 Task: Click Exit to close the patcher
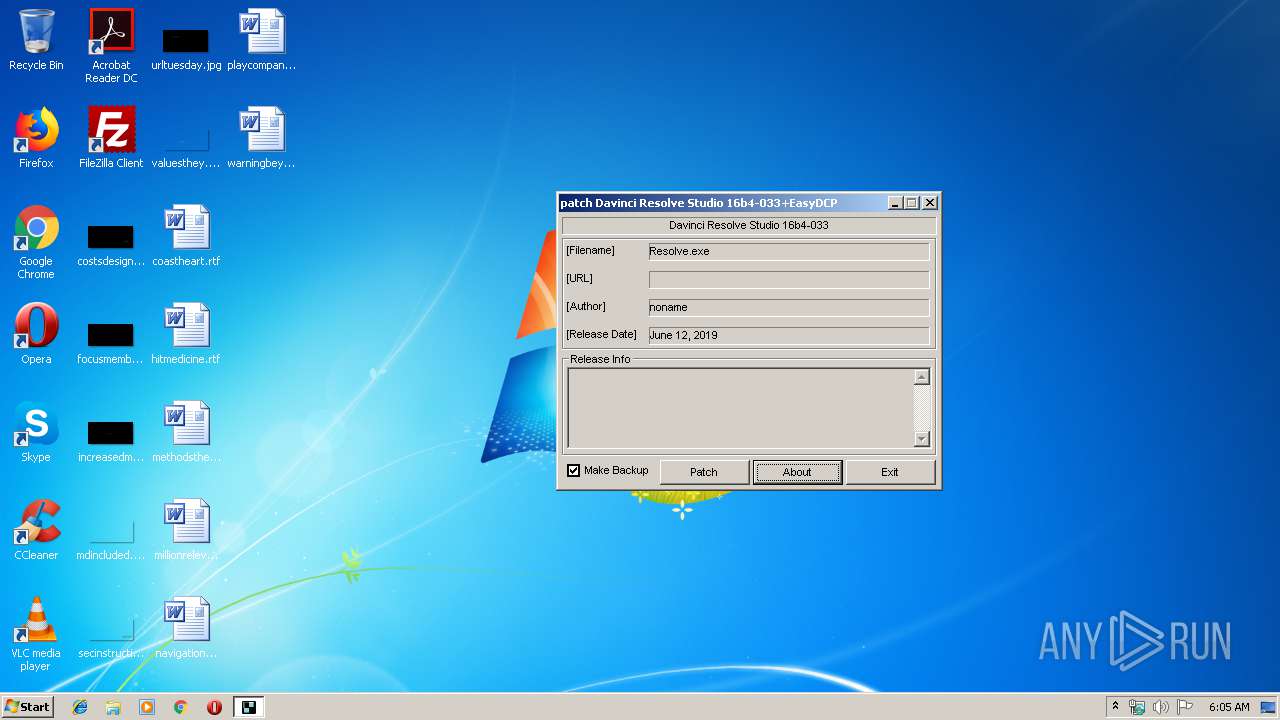pyautogui.click(x=890, y=472)
